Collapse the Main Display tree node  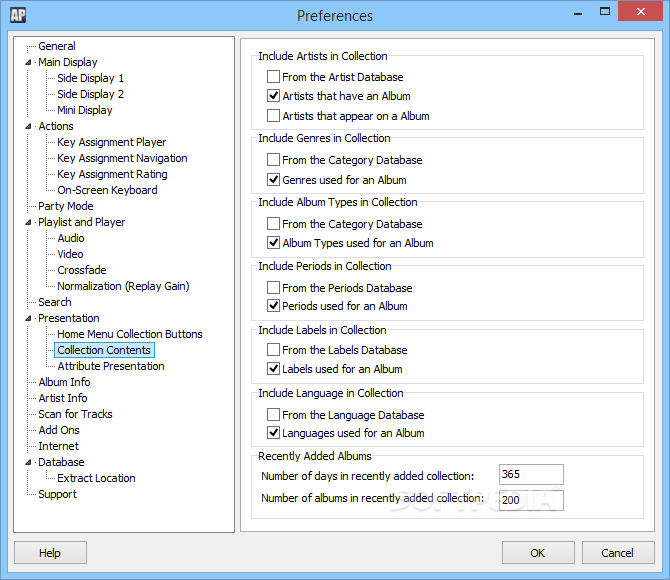tap(28, 62)
